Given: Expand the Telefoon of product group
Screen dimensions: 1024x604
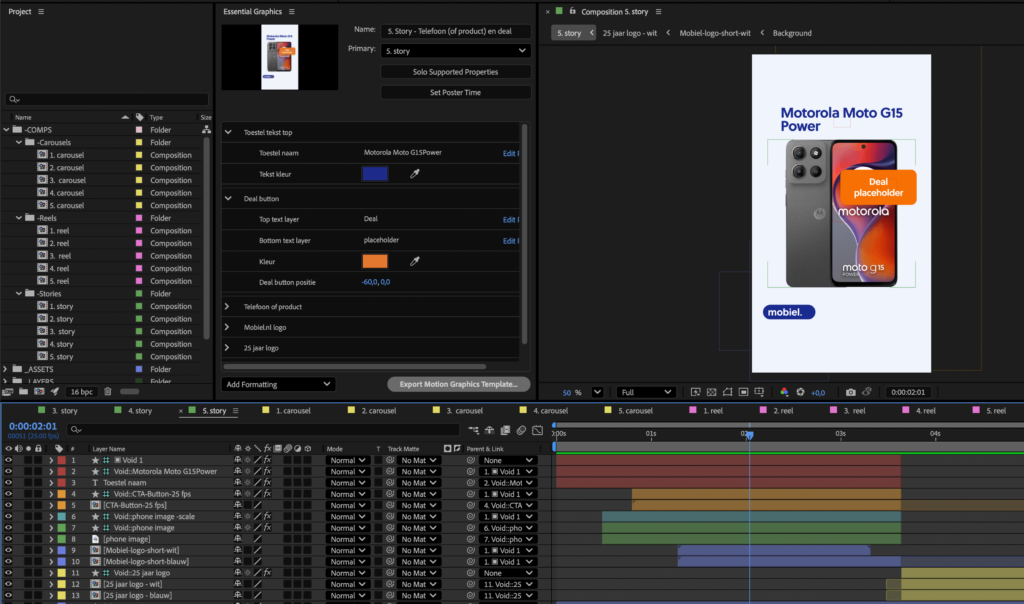Looking at the screenshot, I should coord(228,307).
